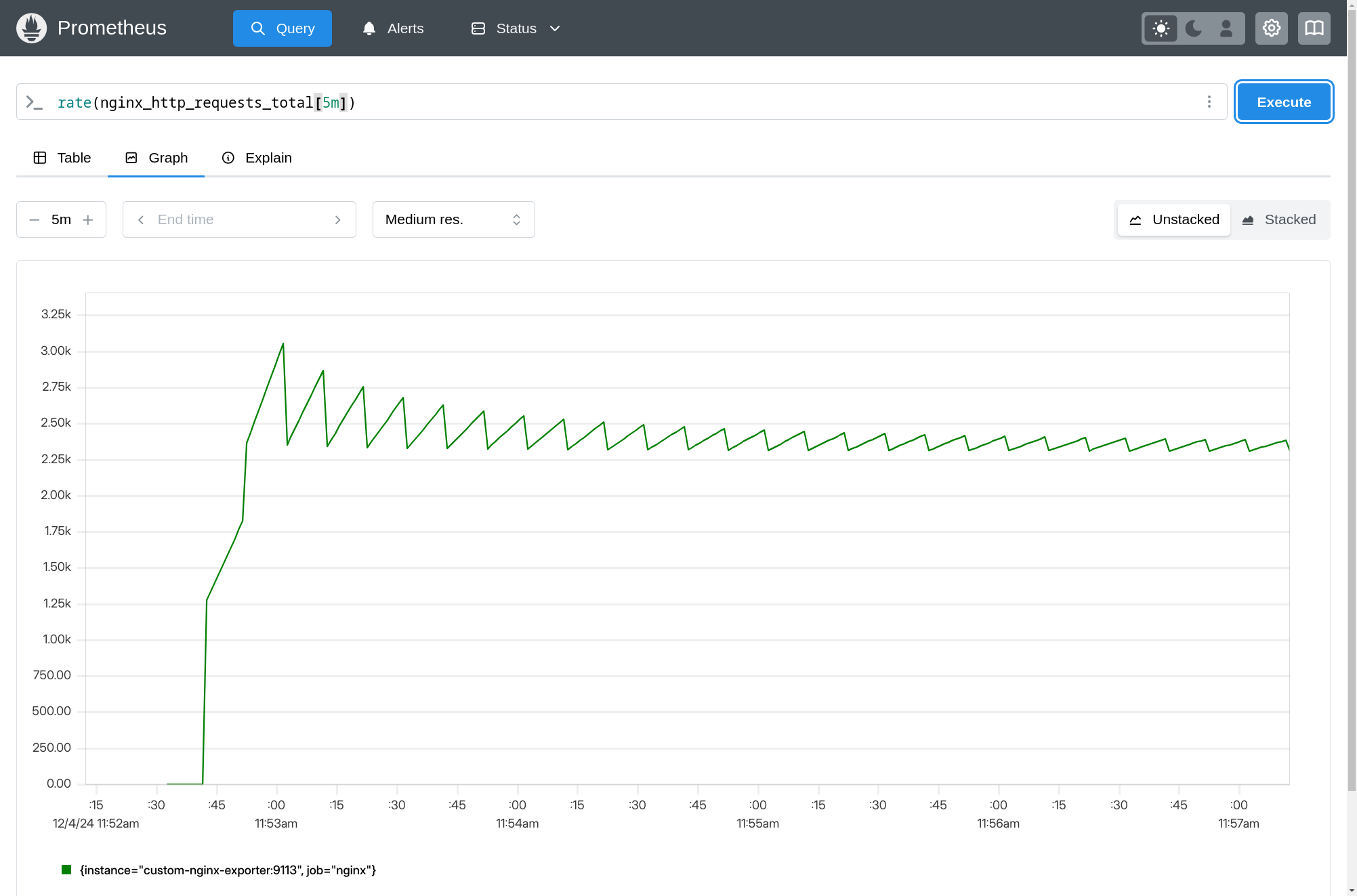Select browser-preference theme person icon
The height and width of the screenshot is (896, 1357).
(1226, 28)
